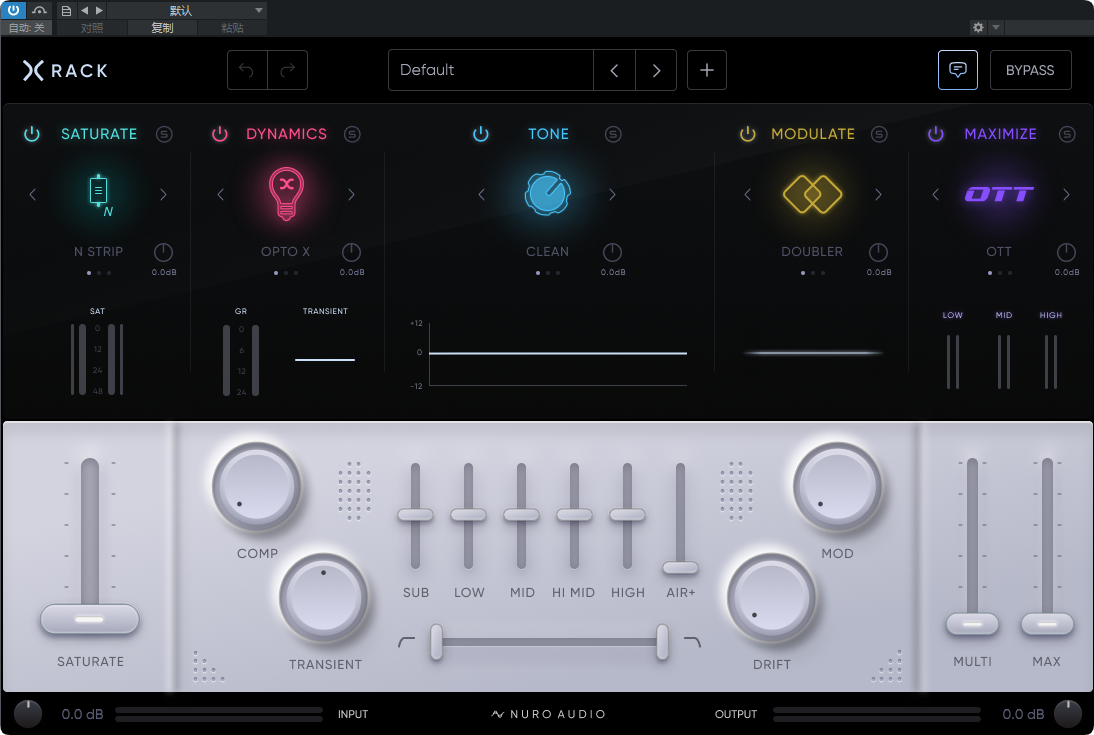
Task: Toggle the MAXIMIZE module power icon
Action: 936,134
